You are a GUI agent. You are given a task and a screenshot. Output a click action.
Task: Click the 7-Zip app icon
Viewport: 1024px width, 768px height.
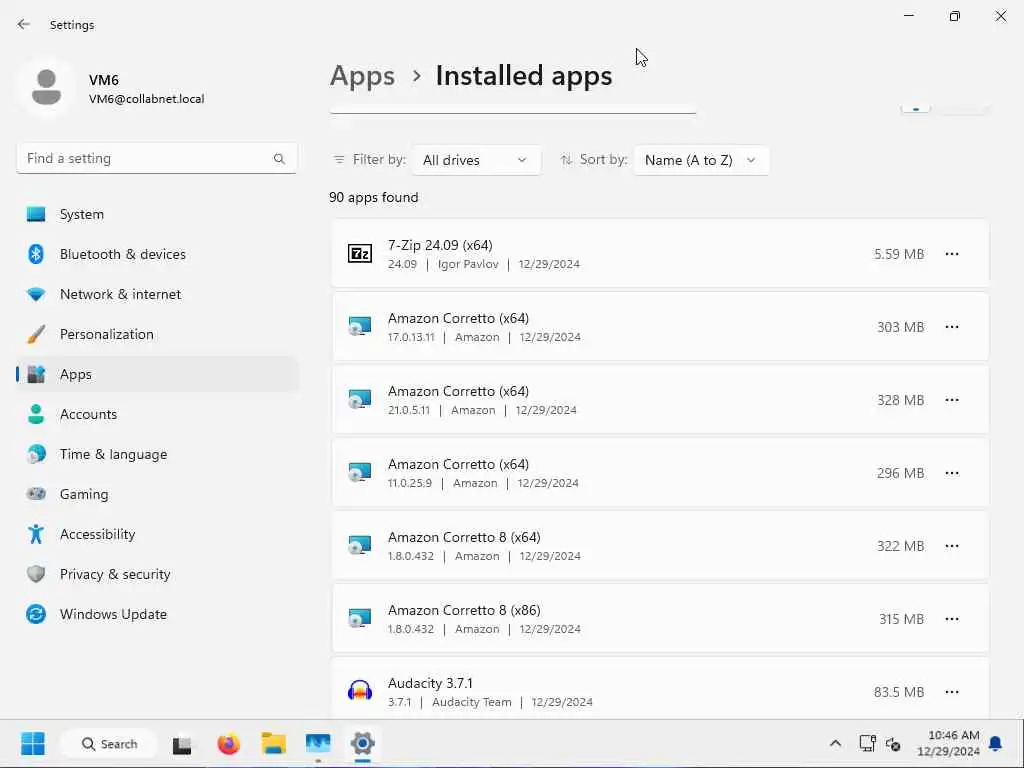(x=360, y=254)
